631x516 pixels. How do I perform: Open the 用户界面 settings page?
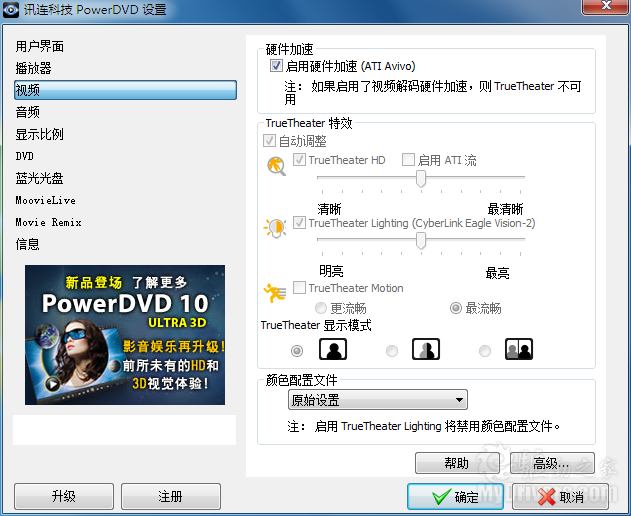click(x=39, y=46)
